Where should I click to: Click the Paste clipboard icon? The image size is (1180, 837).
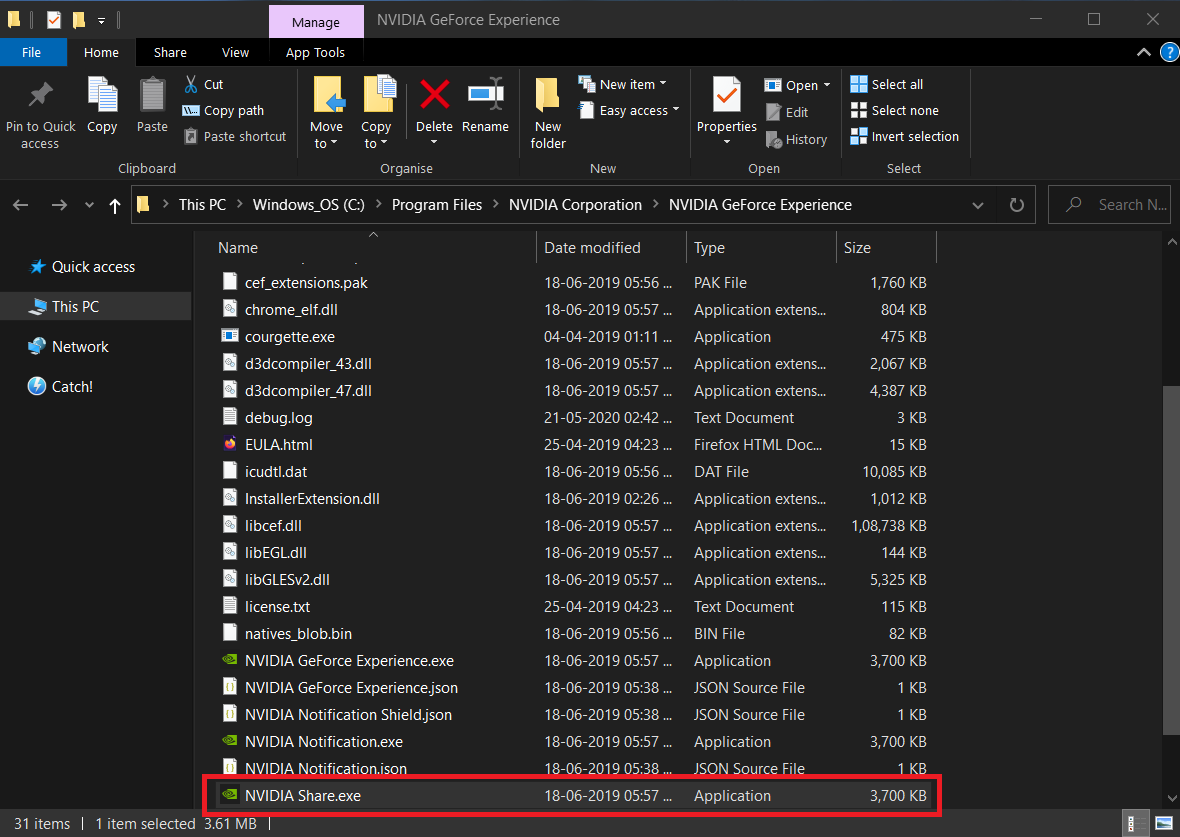coord(152,96)
